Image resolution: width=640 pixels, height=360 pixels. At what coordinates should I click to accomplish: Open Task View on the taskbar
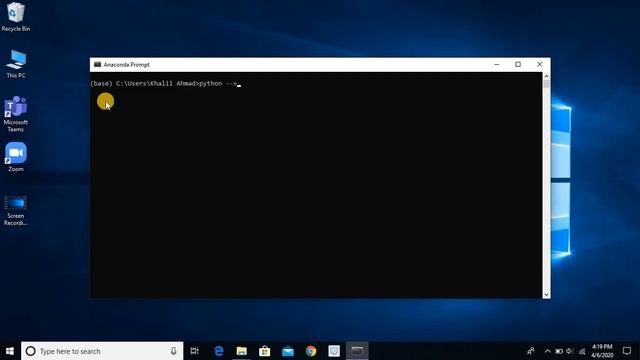tap(195, 351)
